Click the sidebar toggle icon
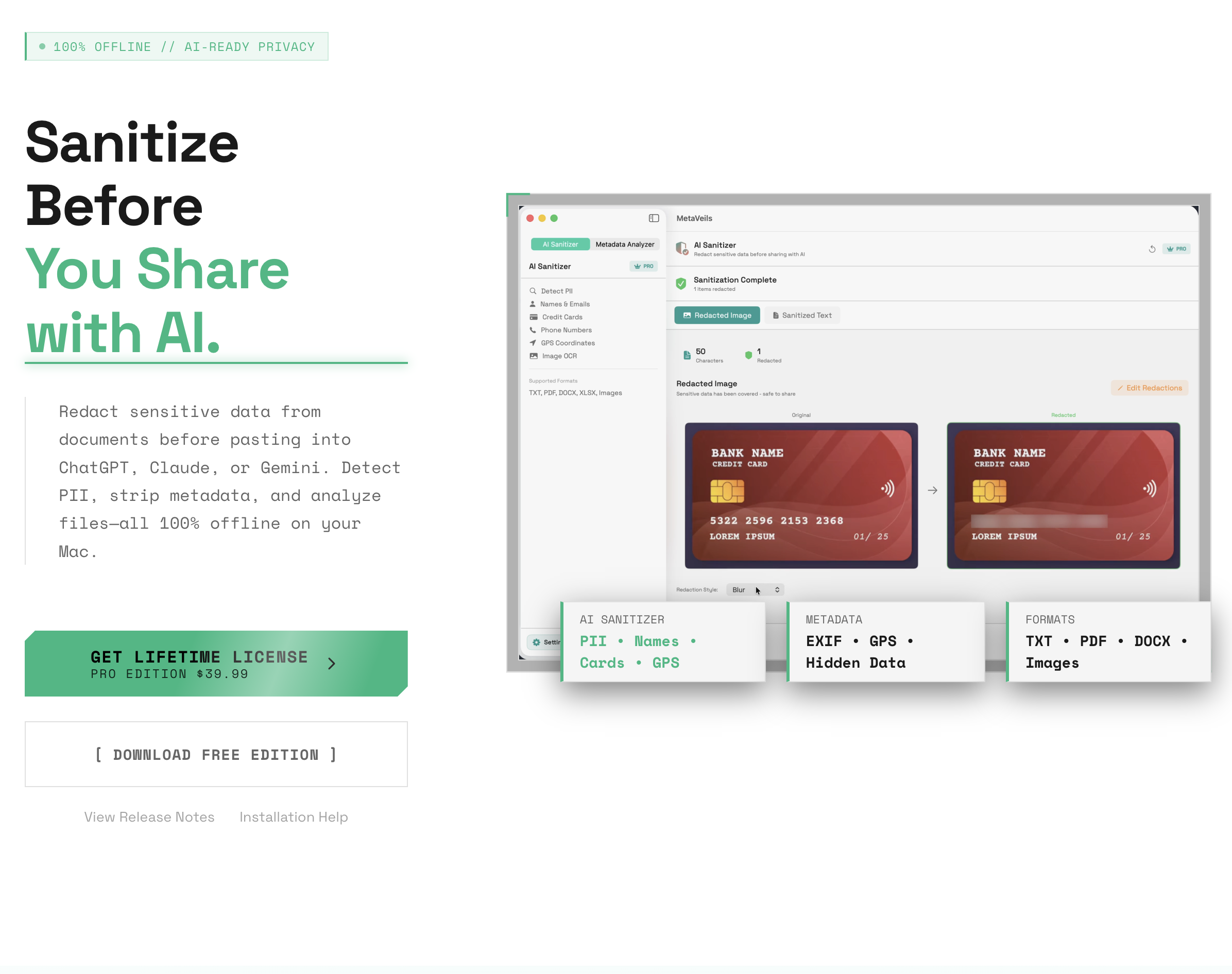This screenshot has width=1232, height=974. pyautogui.click(x=654, y=218)
